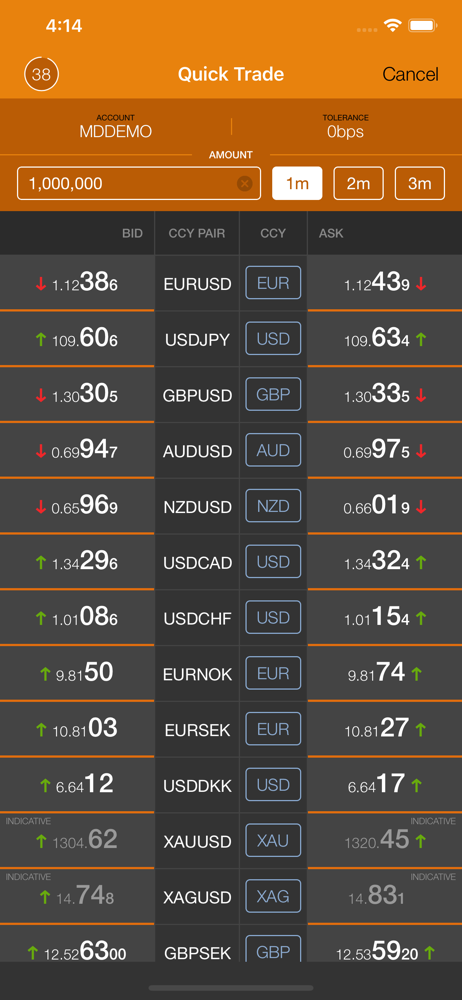Toggle GBPUSD dealt currency GBP

273,394
